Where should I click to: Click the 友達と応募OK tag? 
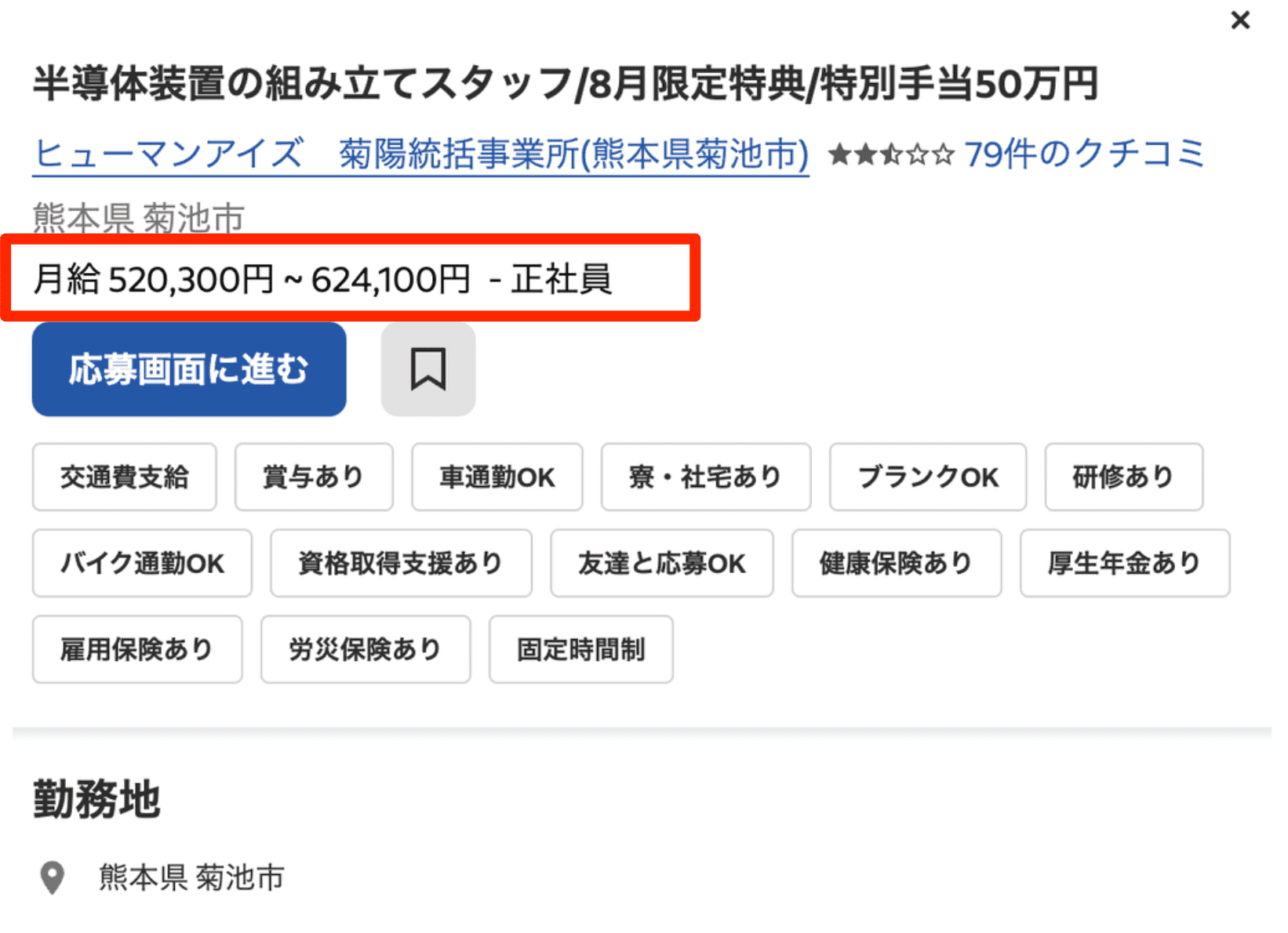point(661,563)
